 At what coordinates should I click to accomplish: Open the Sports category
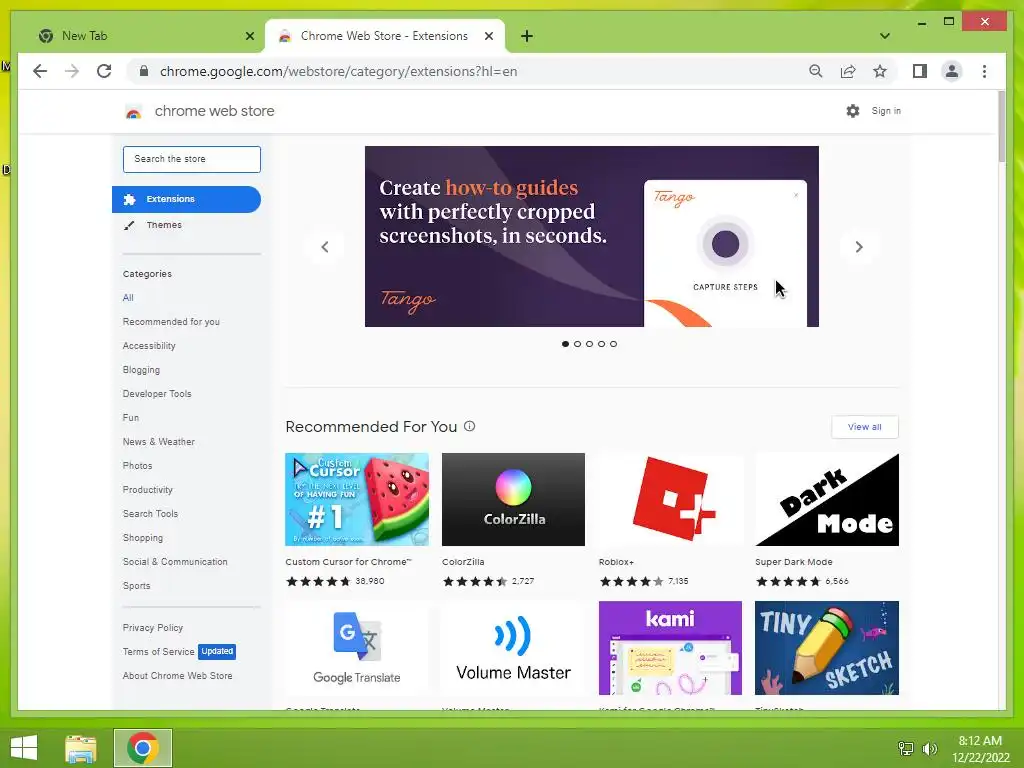(136, 586)
